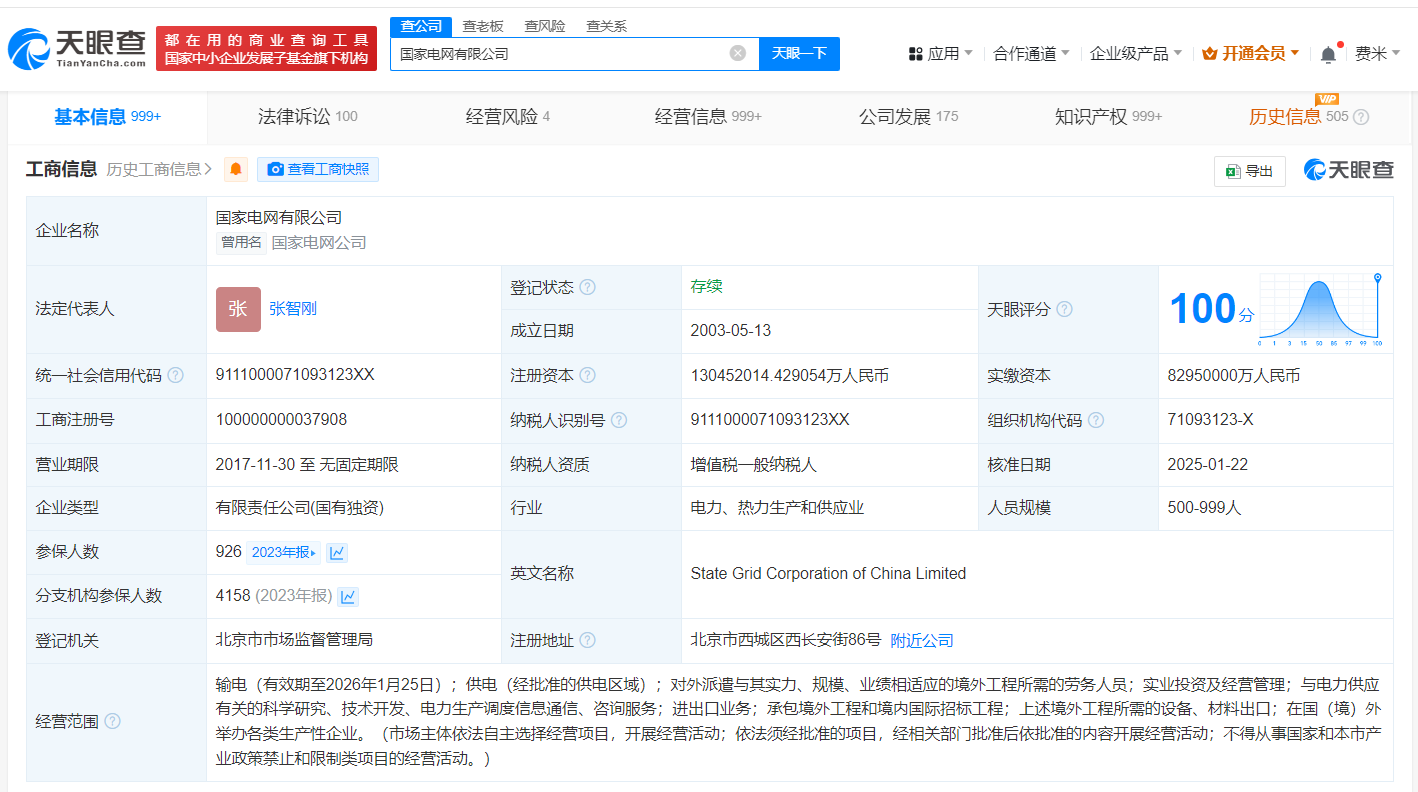
Task: Switch to 查关系 search tab
Action: point(607,26)
